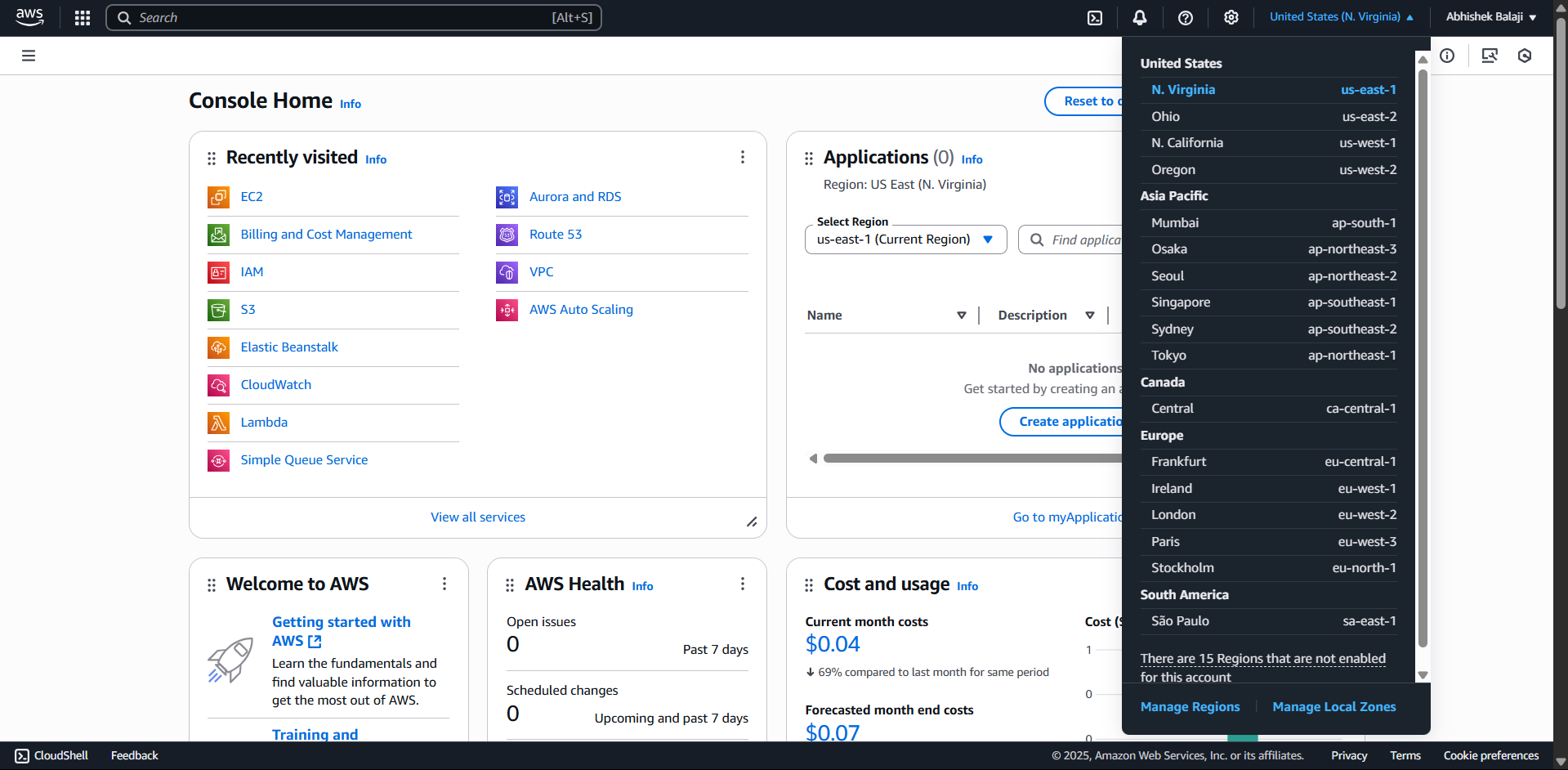Open CloudShell from the footer
The height and width of the screenshot is (770, 1568).
click(x=51, y=756)
